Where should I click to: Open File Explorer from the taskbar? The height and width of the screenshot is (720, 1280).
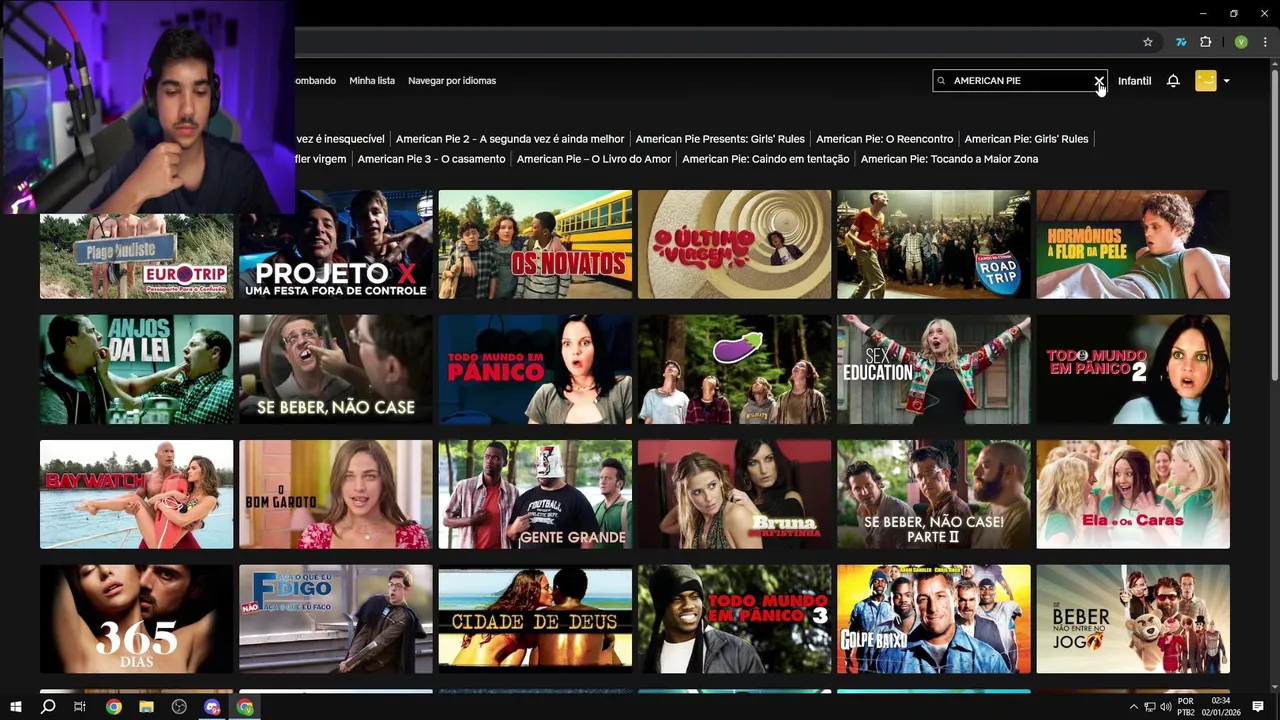[x=146, y=707]
